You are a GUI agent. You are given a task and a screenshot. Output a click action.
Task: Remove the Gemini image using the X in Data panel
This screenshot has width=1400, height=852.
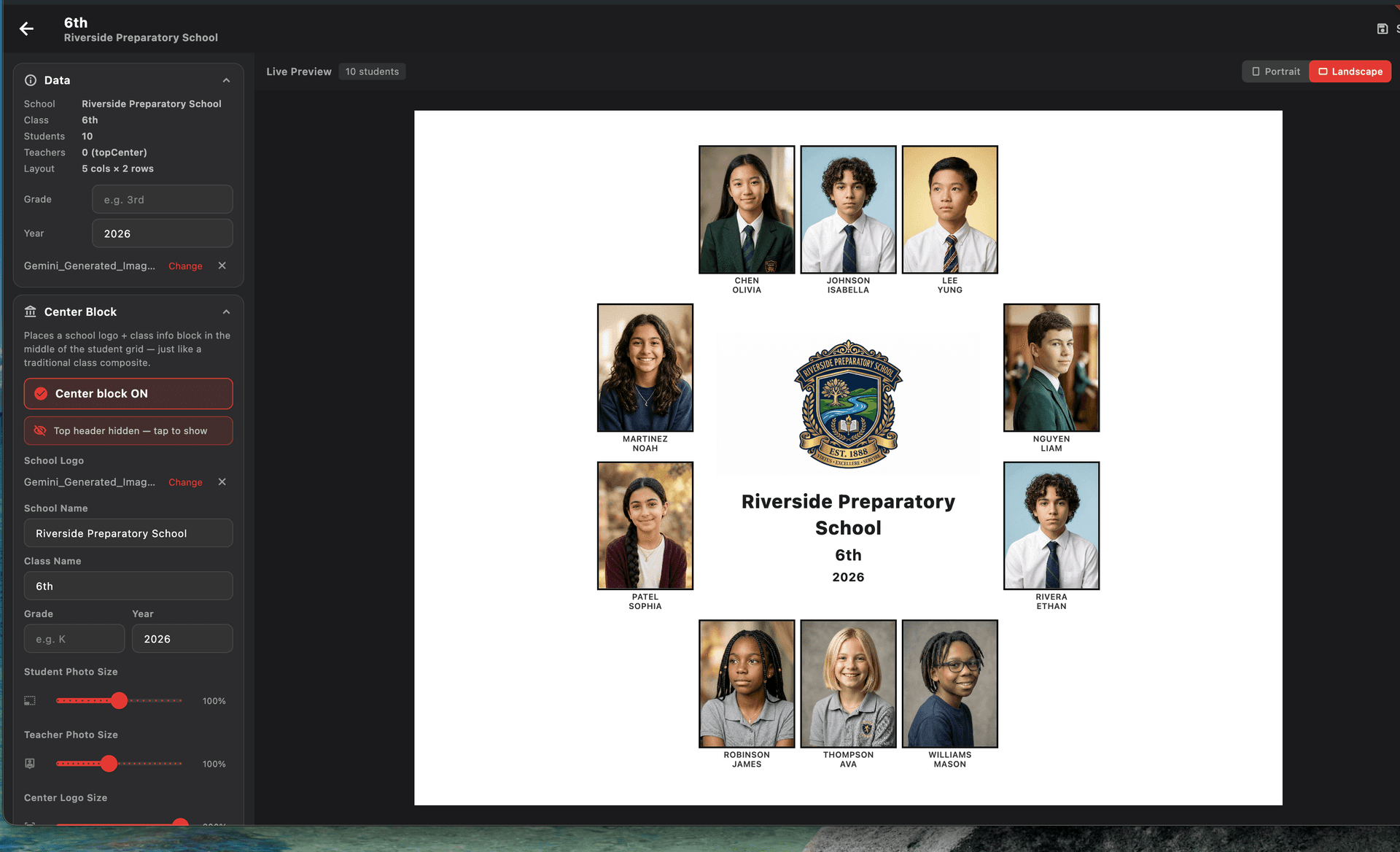pos(222,266)
